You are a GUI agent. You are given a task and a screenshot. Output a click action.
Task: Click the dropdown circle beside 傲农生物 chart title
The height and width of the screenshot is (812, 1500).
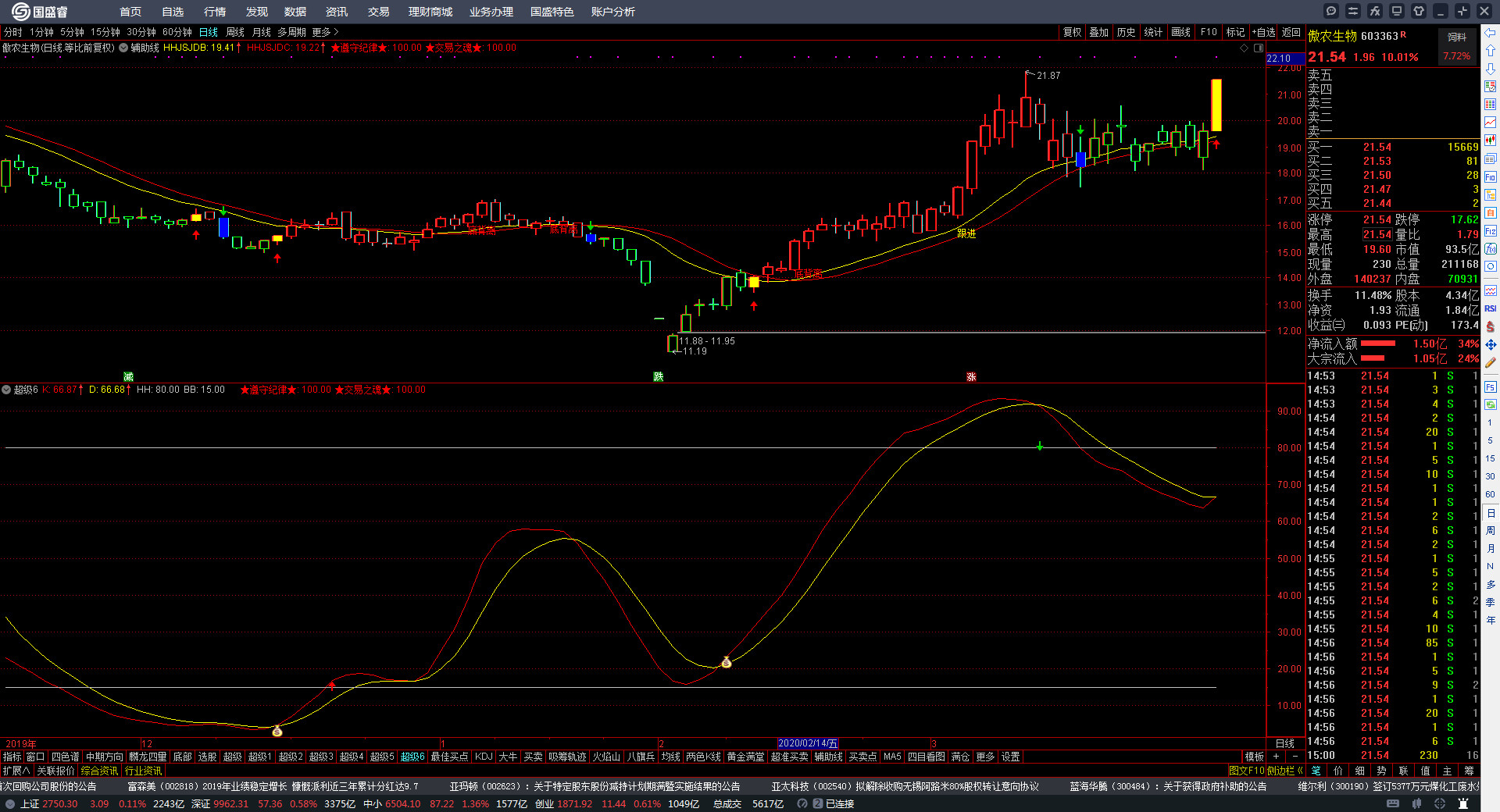point(123,48)
